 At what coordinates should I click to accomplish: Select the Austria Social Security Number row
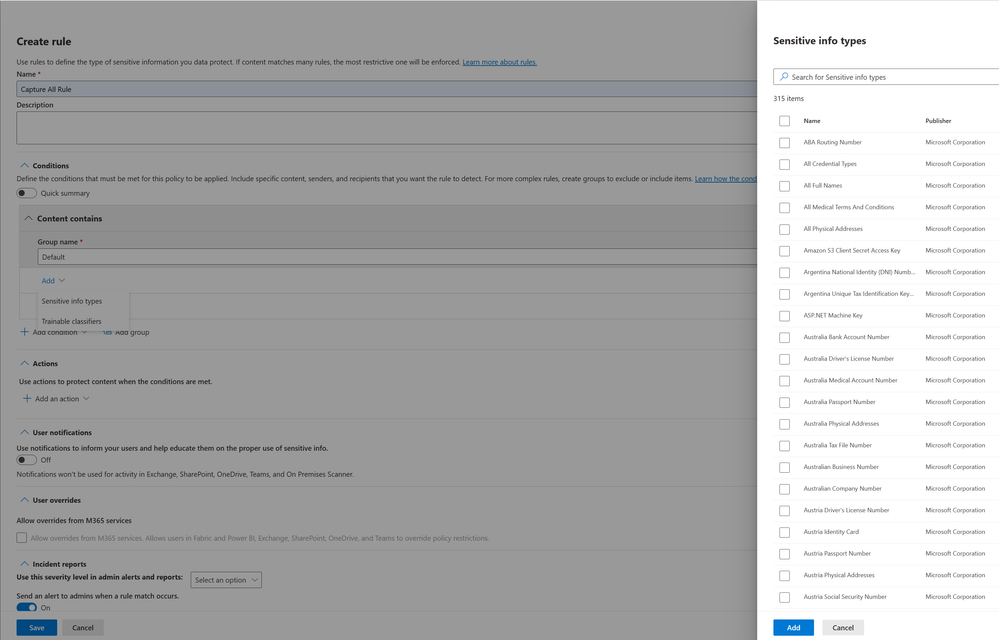tap(886, 597)
